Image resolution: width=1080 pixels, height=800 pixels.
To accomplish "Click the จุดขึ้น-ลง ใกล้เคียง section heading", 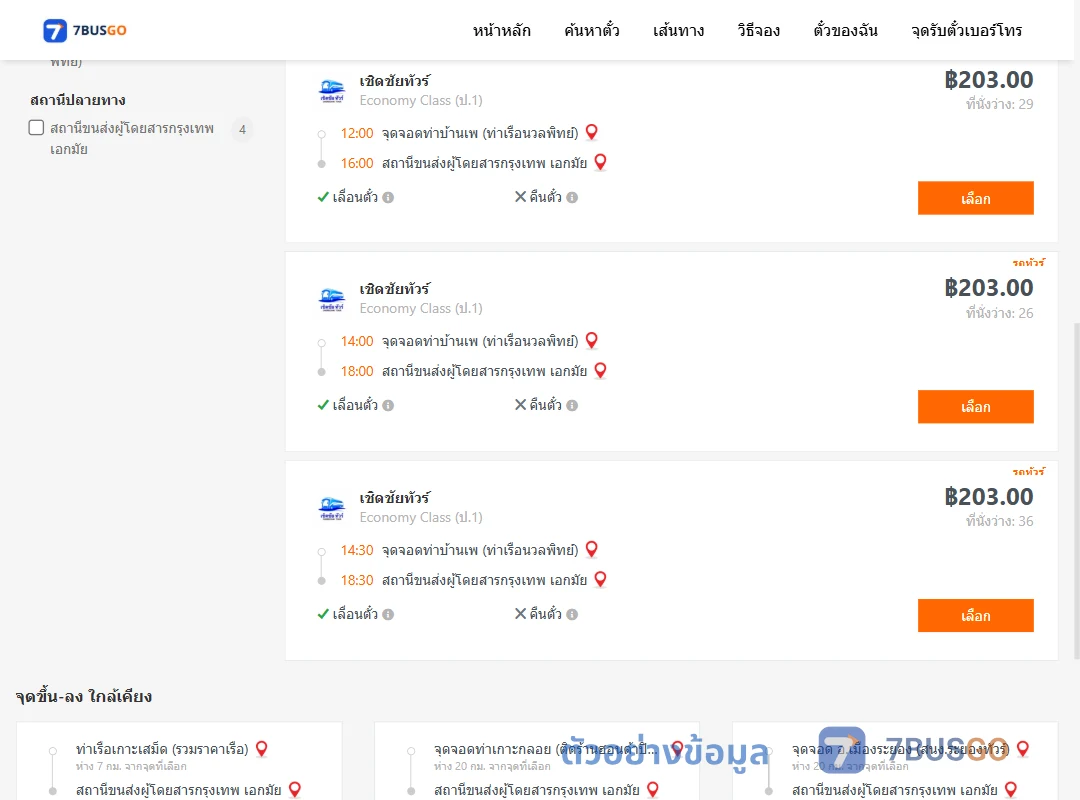I will [x=83, y=696].
